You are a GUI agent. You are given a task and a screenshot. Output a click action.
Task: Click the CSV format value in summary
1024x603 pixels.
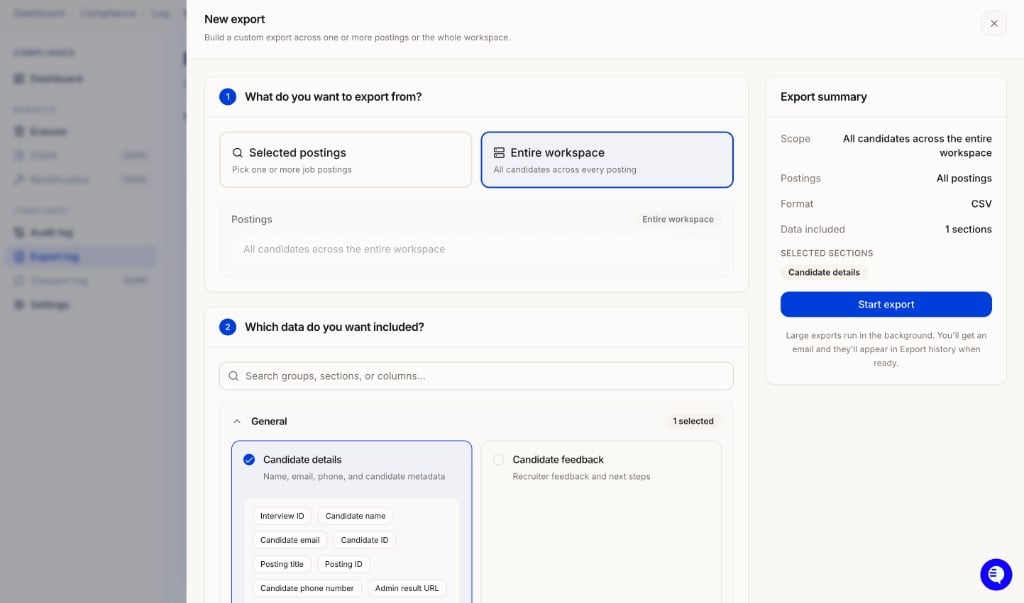pyautogui.click(x=981, y=204)
